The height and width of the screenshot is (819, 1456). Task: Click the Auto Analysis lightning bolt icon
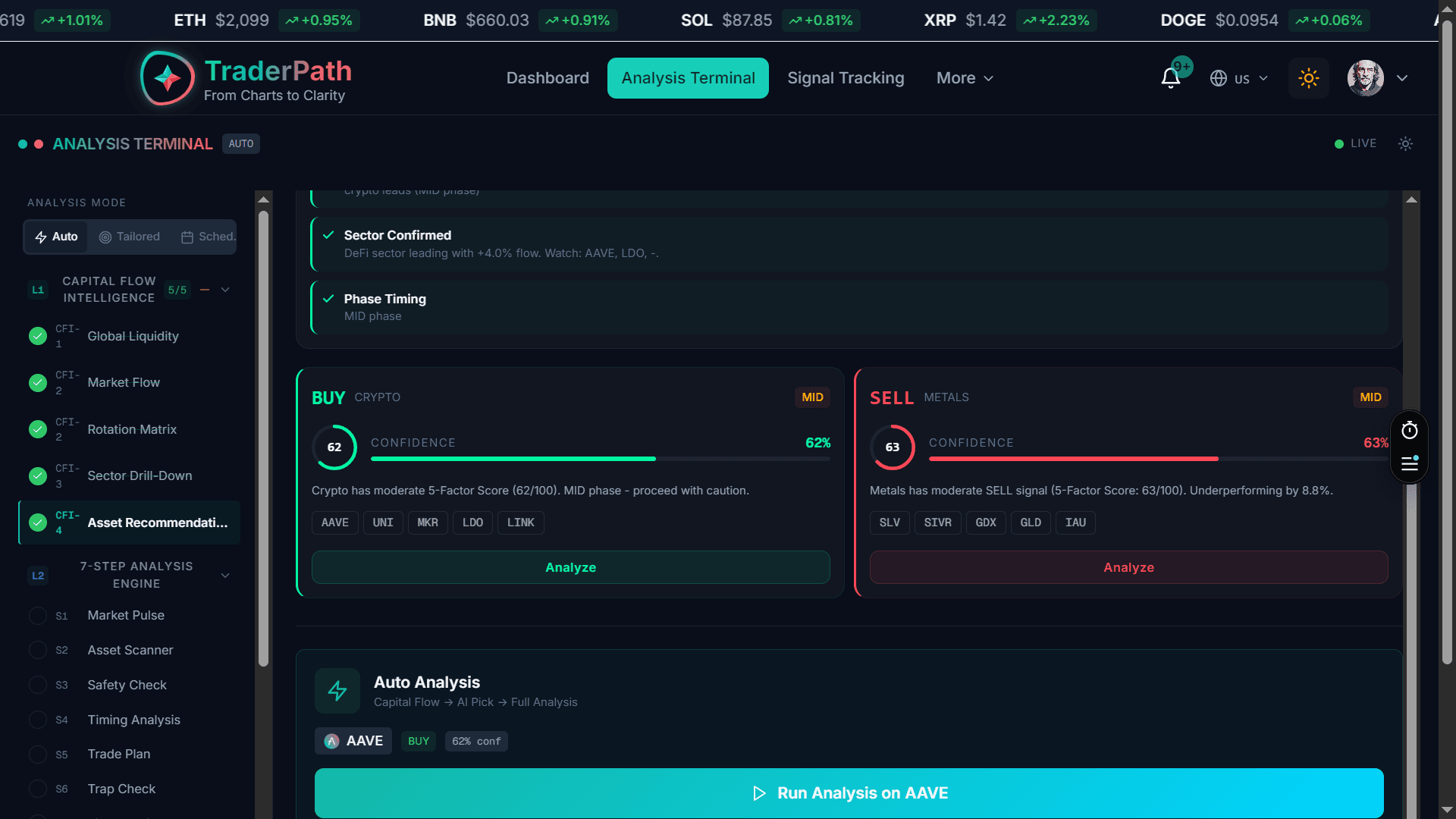pyautogui.click(x=337, y=691)
